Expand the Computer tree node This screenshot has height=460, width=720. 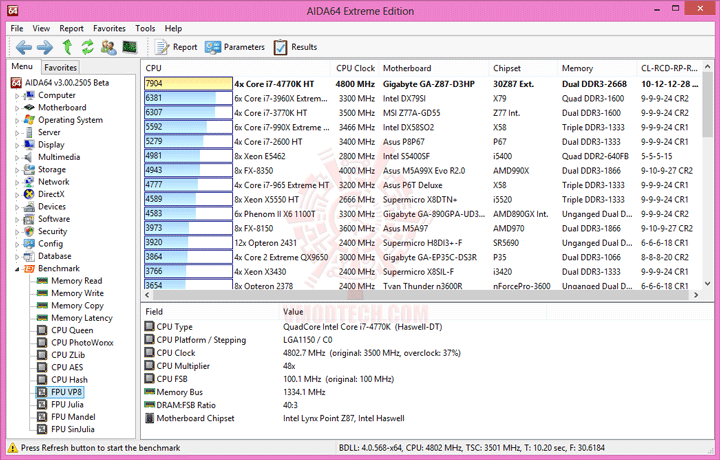(x=17, y=96)
